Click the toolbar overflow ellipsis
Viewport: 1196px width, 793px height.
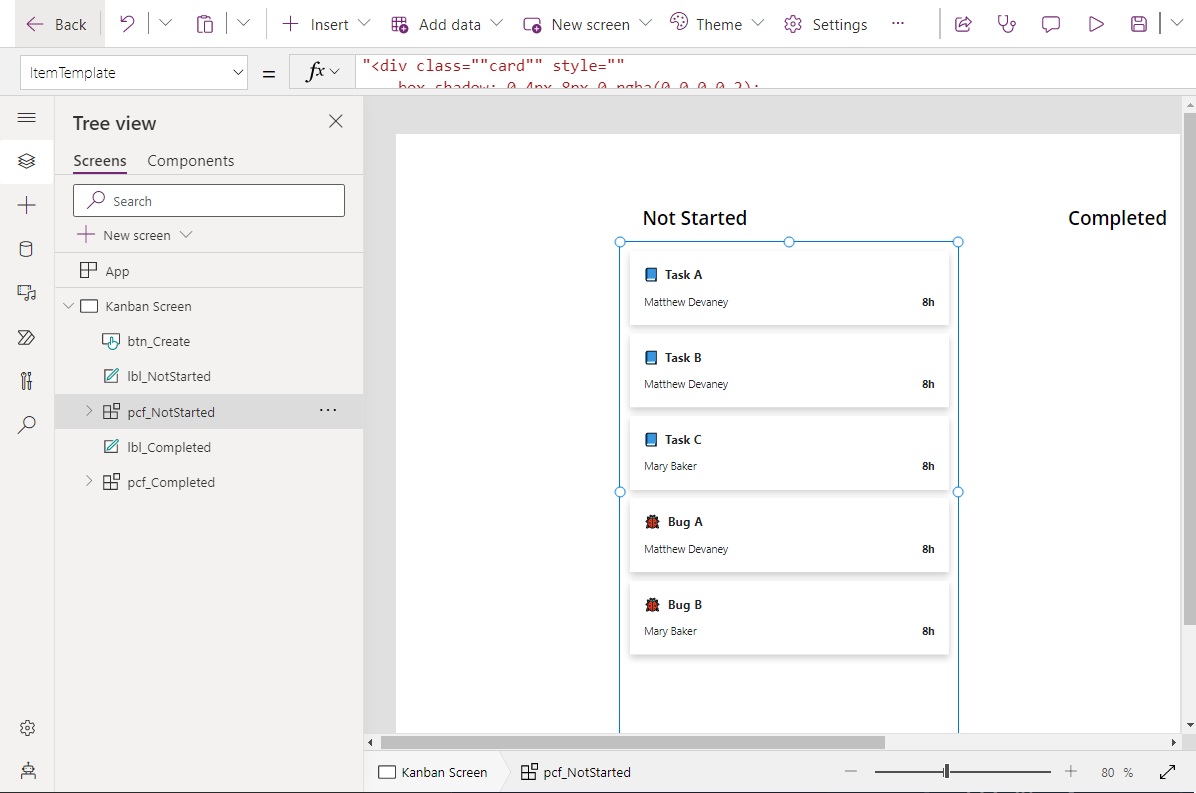898,24
